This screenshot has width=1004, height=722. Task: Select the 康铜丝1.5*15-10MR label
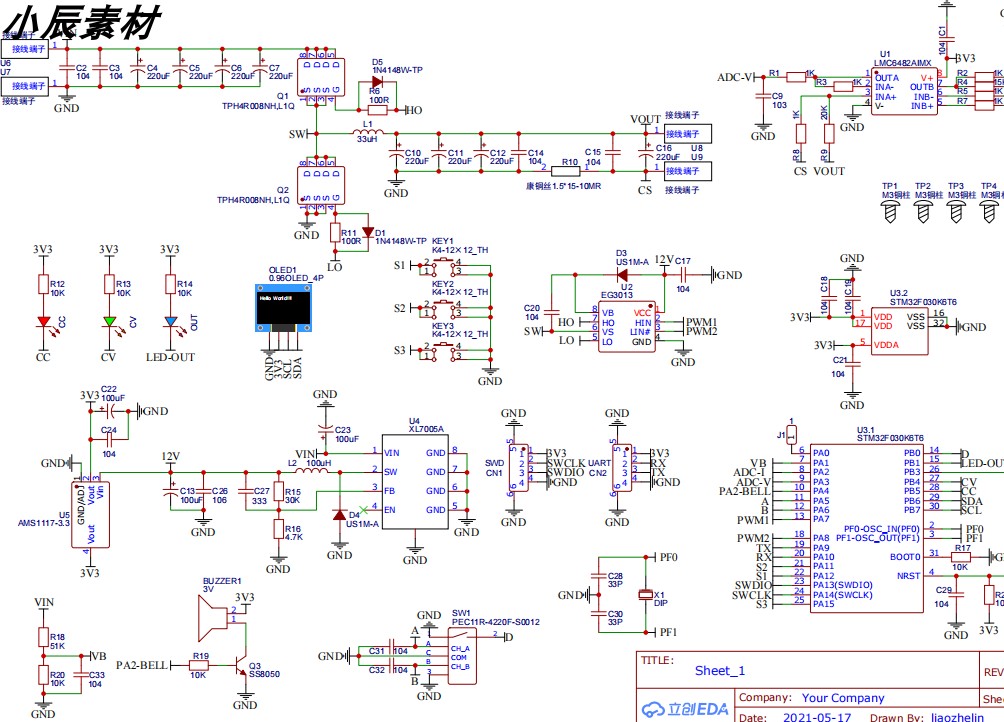click(x=563, y=186)
